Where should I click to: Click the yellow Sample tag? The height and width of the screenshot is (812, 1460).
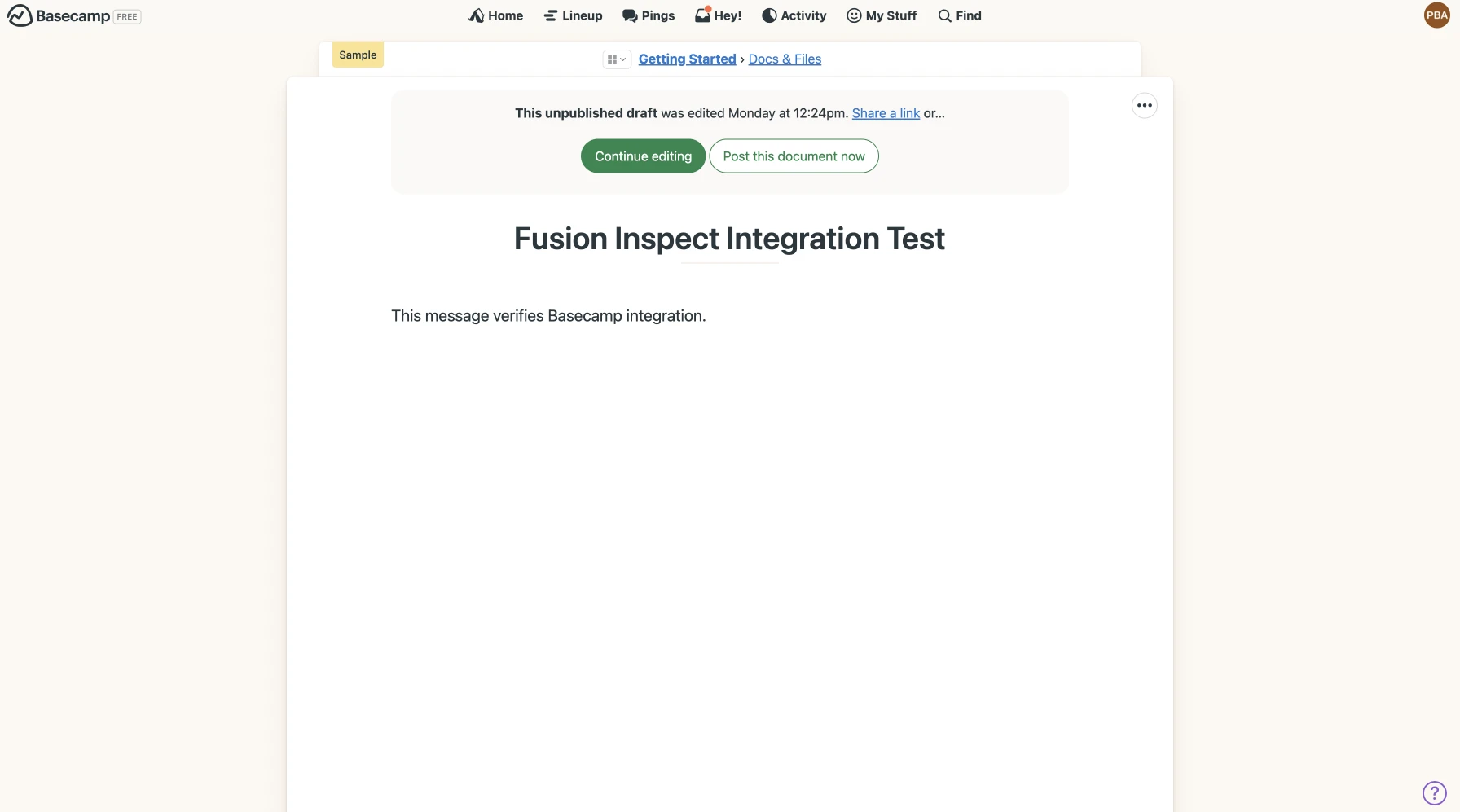pyautogui.click(x=358, y=55)
